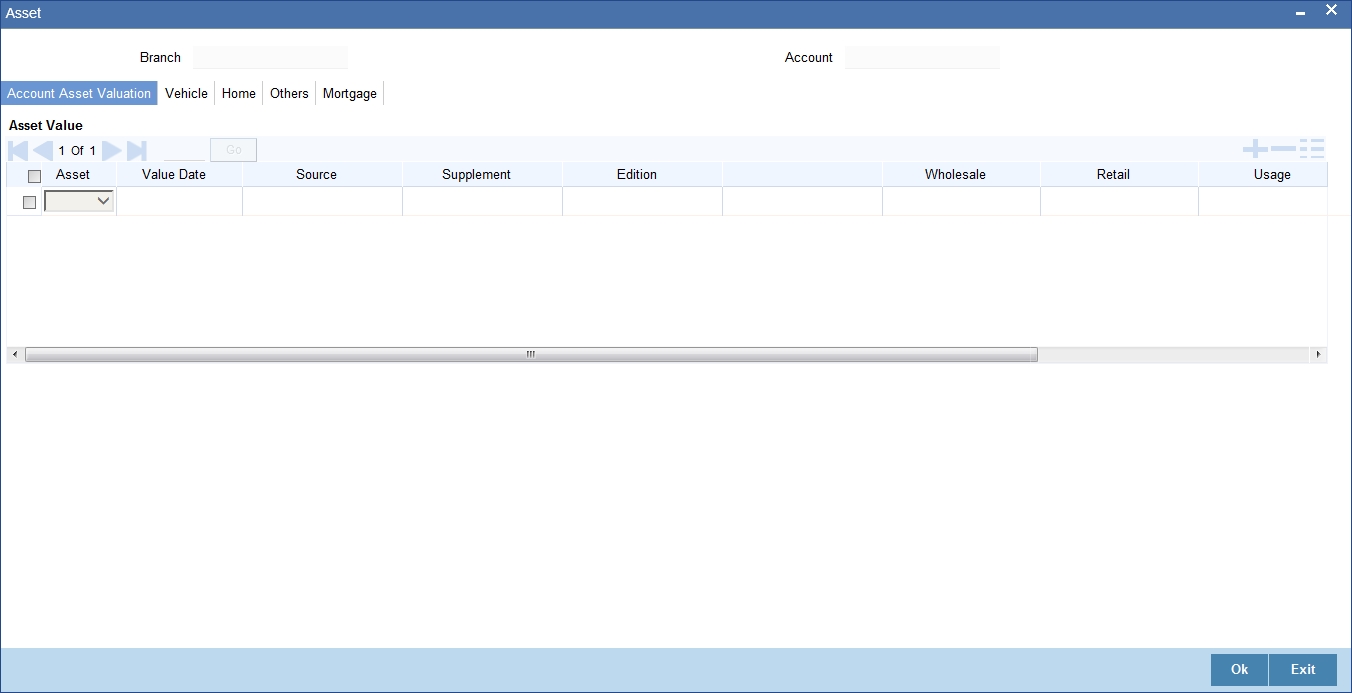1352x693 pixels.
Task: Click the Source cell in first row
Action: [322, 201]
